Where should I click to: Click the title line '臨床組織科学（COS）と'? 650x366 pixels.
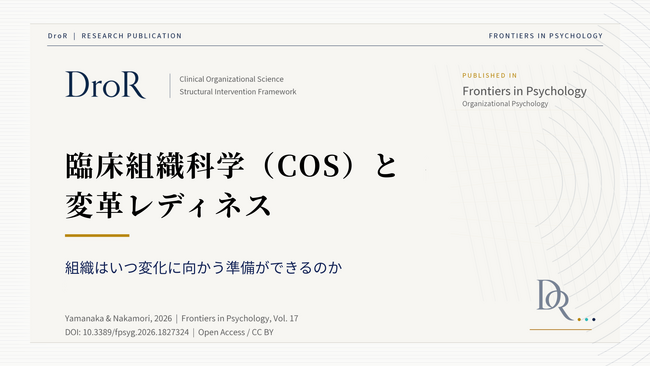pyautogui.click(x=231, y=166)
